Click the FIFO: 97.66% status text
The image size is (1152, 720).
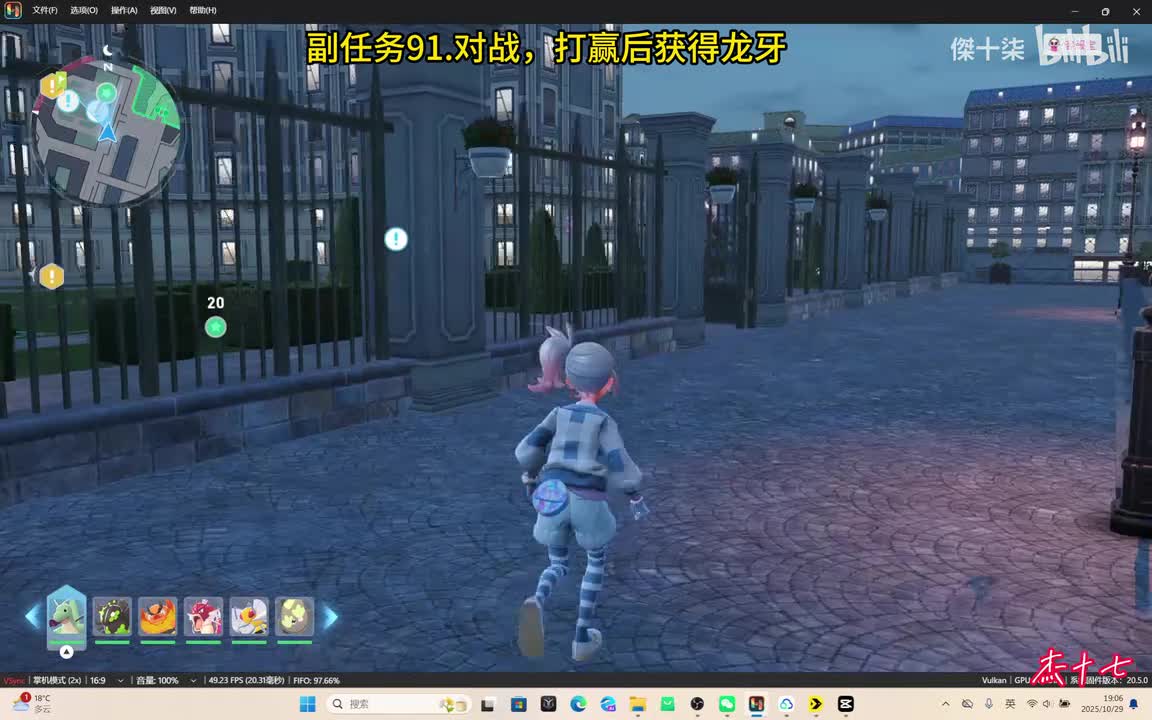click(x=316, y=680)
